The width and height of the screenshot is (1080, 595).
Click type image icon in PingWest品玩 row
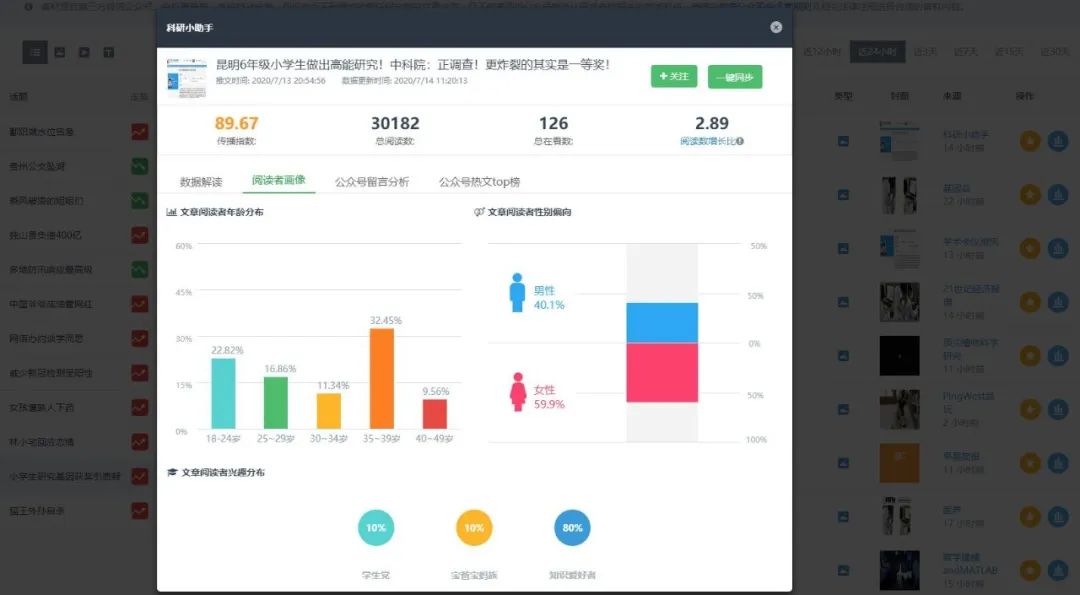coord(843,409)
